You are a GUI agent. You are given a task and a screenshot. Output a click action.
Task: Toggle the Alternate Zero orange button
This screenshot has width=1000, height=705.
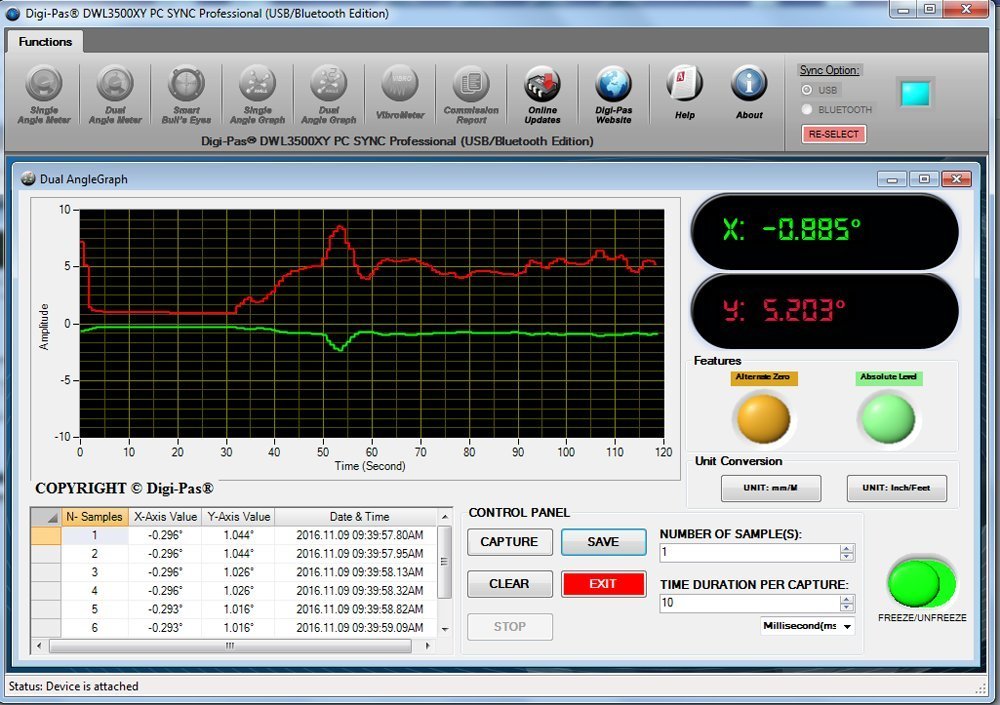click(764, 417)
